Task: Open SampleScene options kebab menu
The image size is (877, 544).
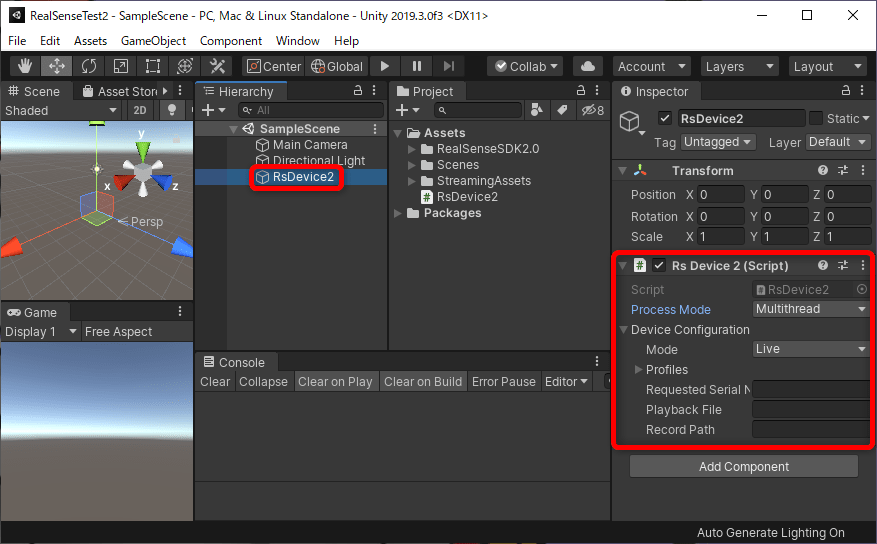Action: pos(375,129)
